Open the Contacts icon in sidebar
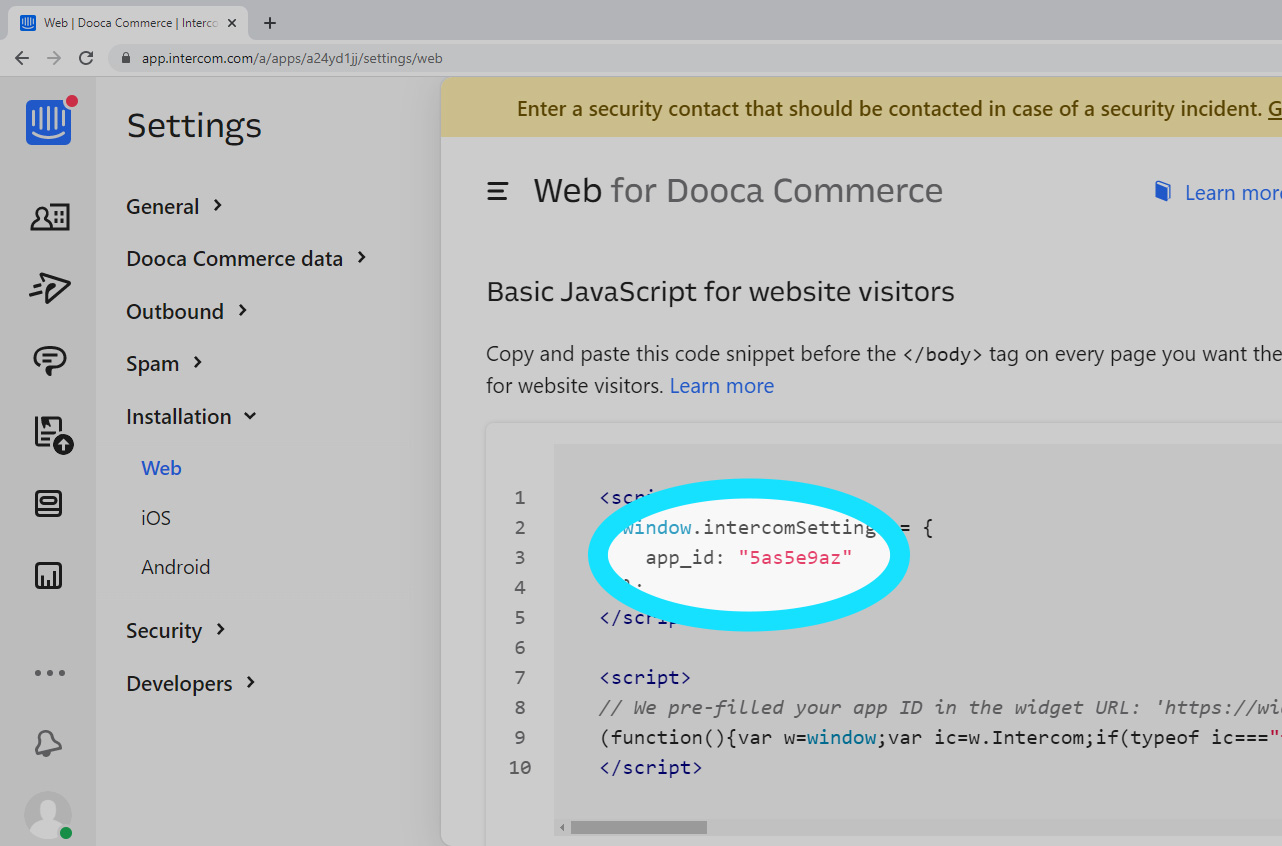This screenshot has height=846, width=1282. point(49,217)
